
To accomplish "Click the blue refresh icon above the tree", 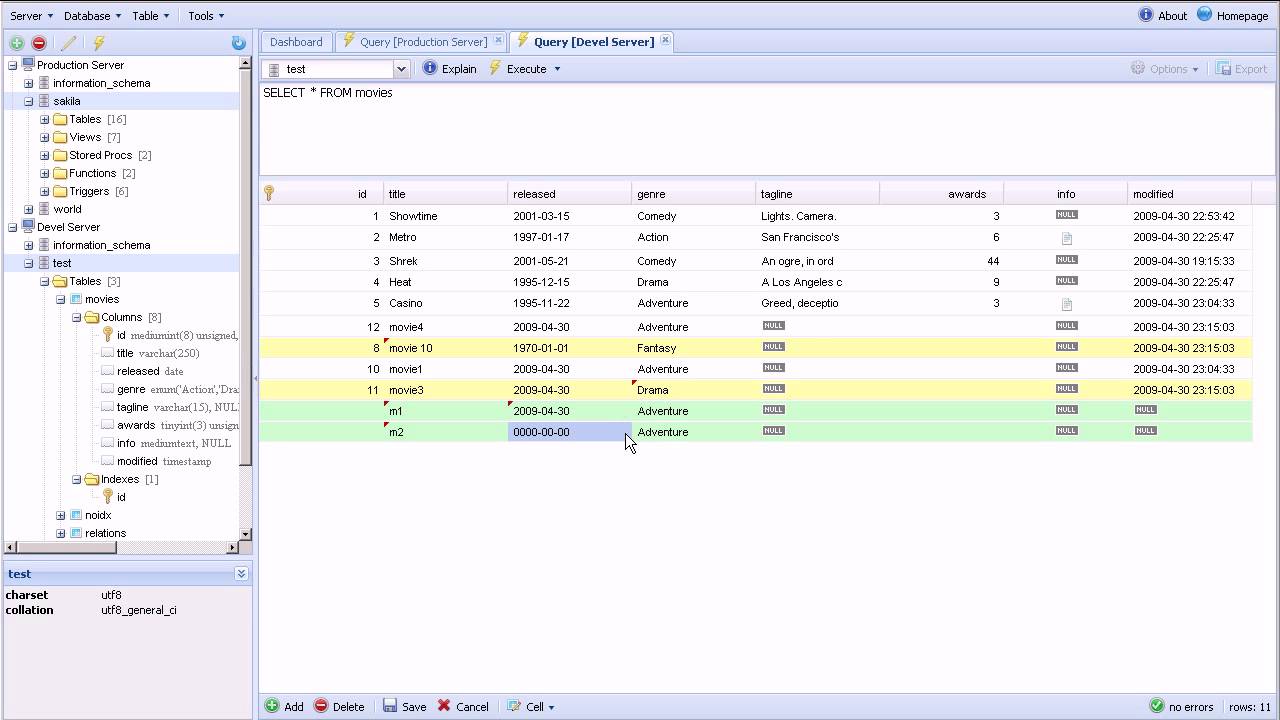I will point(238,43).
